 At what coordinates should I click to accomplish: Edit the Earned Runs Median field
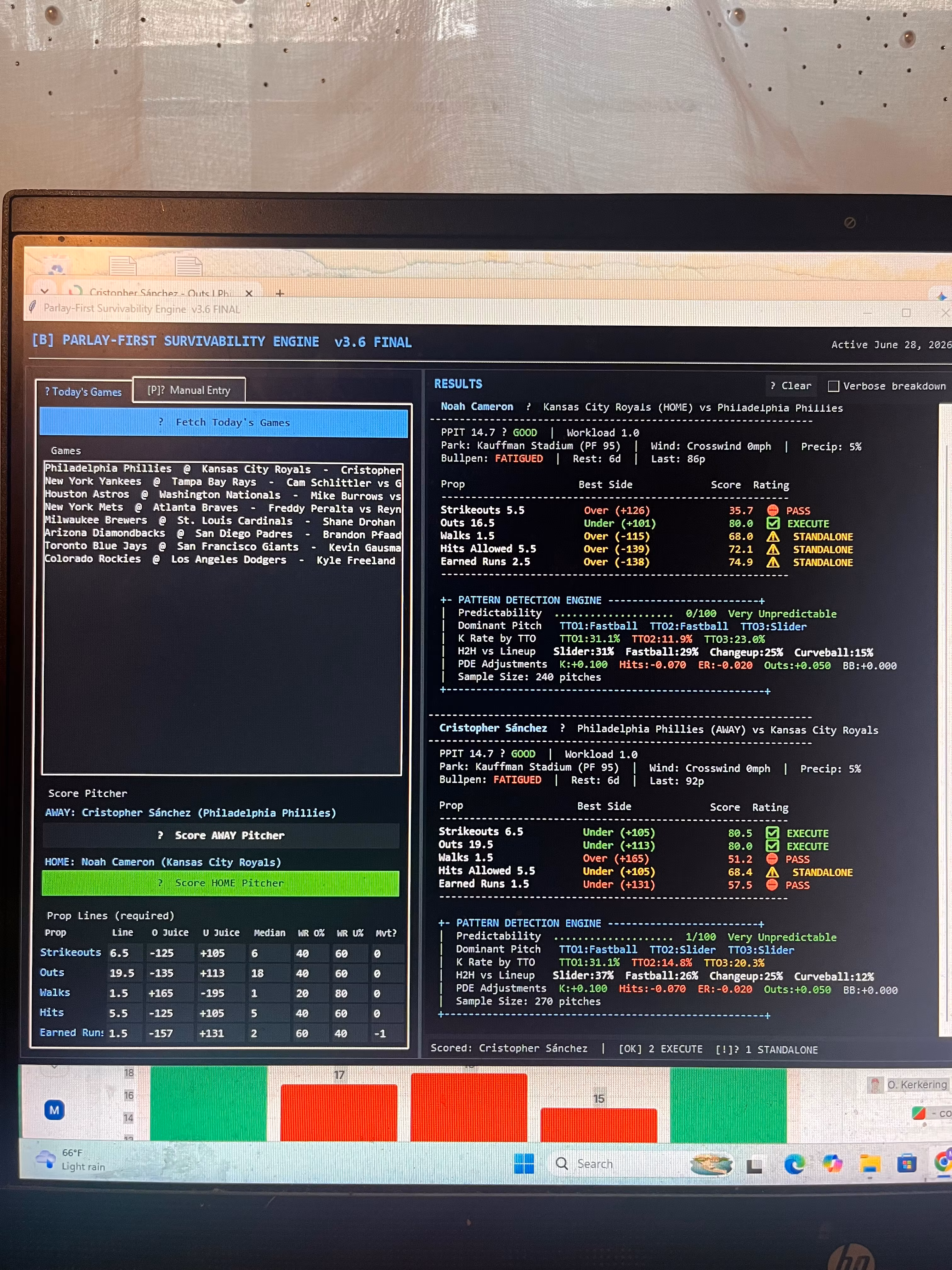(x=269, y=1033)
